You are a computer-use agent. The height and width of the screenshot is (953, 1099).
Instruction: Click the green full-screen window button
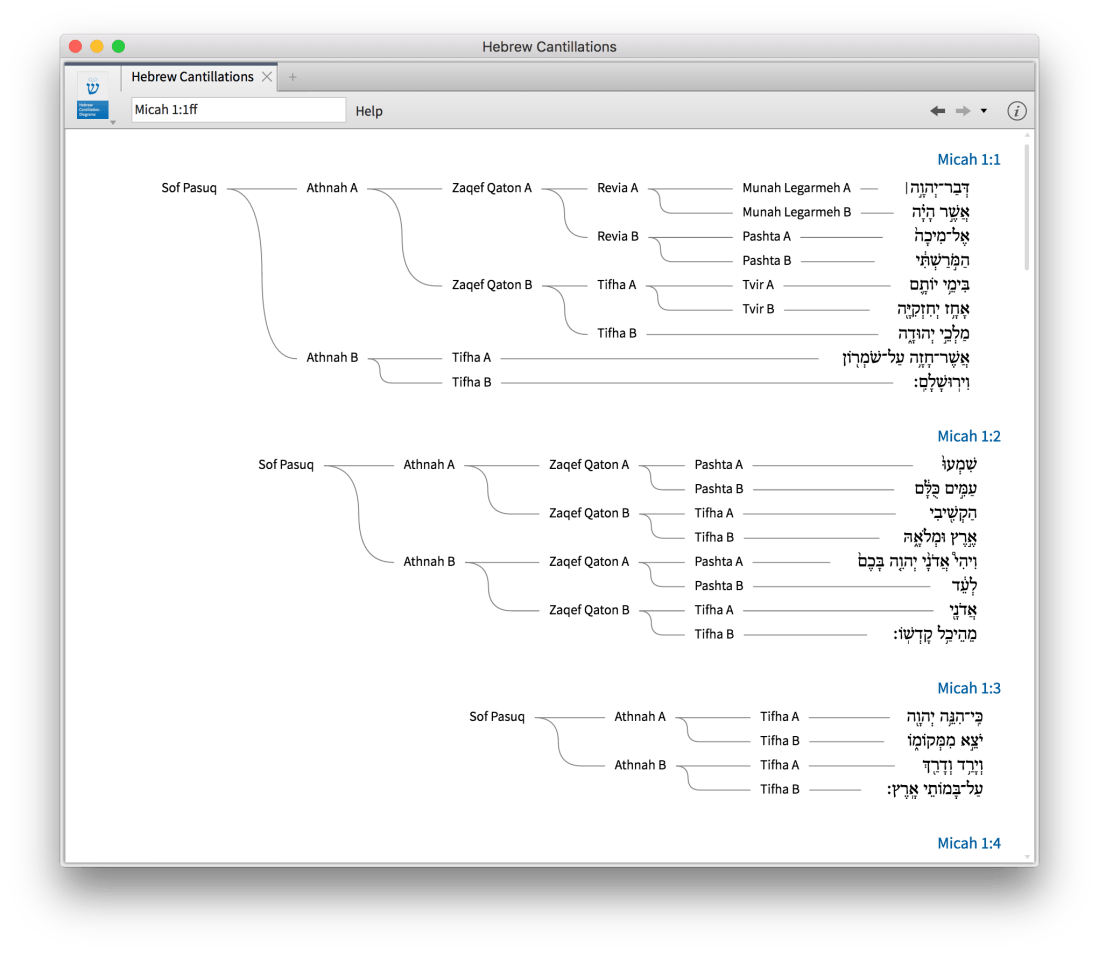[x=118, y=46]
